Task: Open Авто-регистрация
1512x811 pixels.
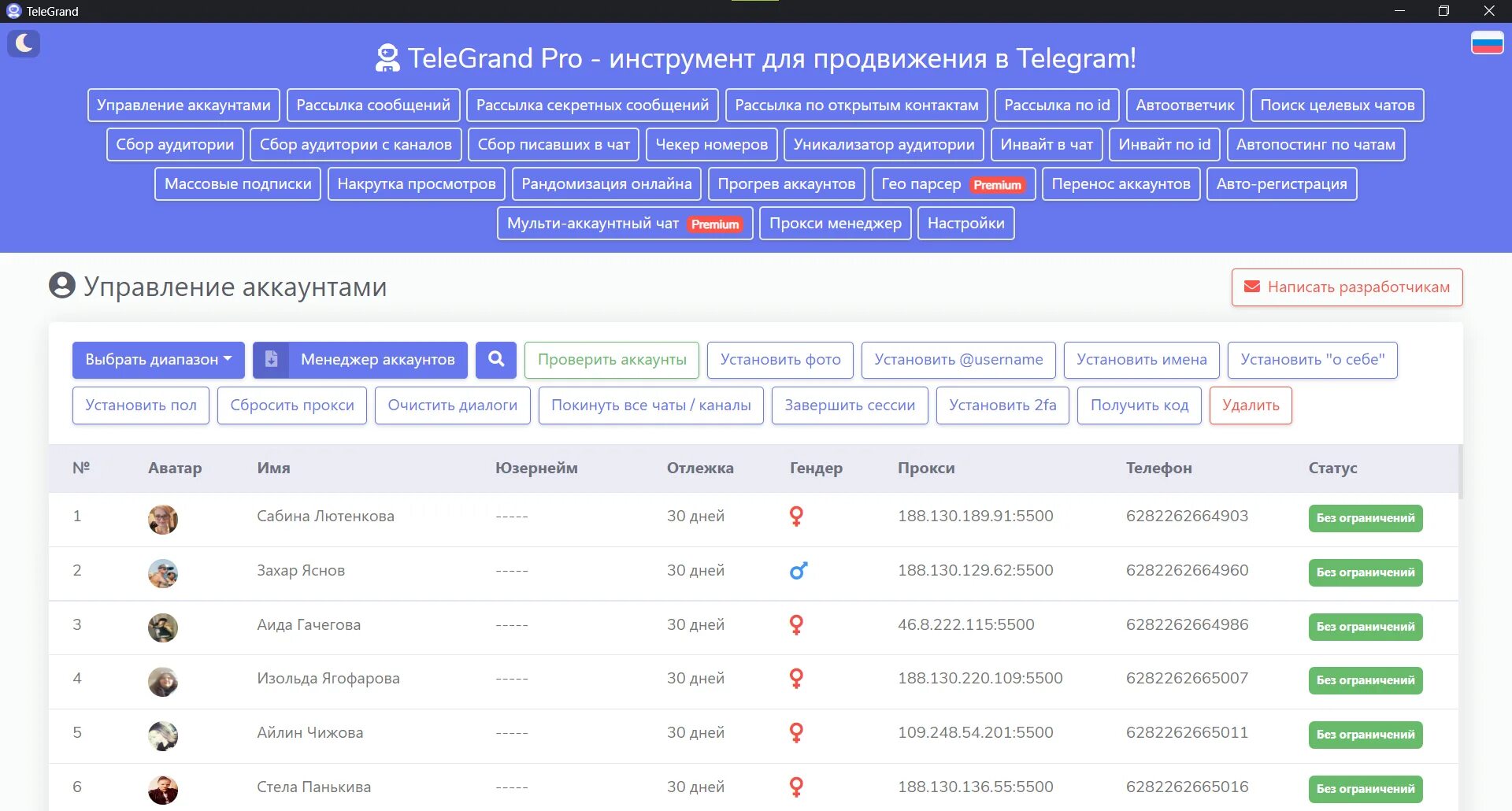Action: tap(1282, 184)
